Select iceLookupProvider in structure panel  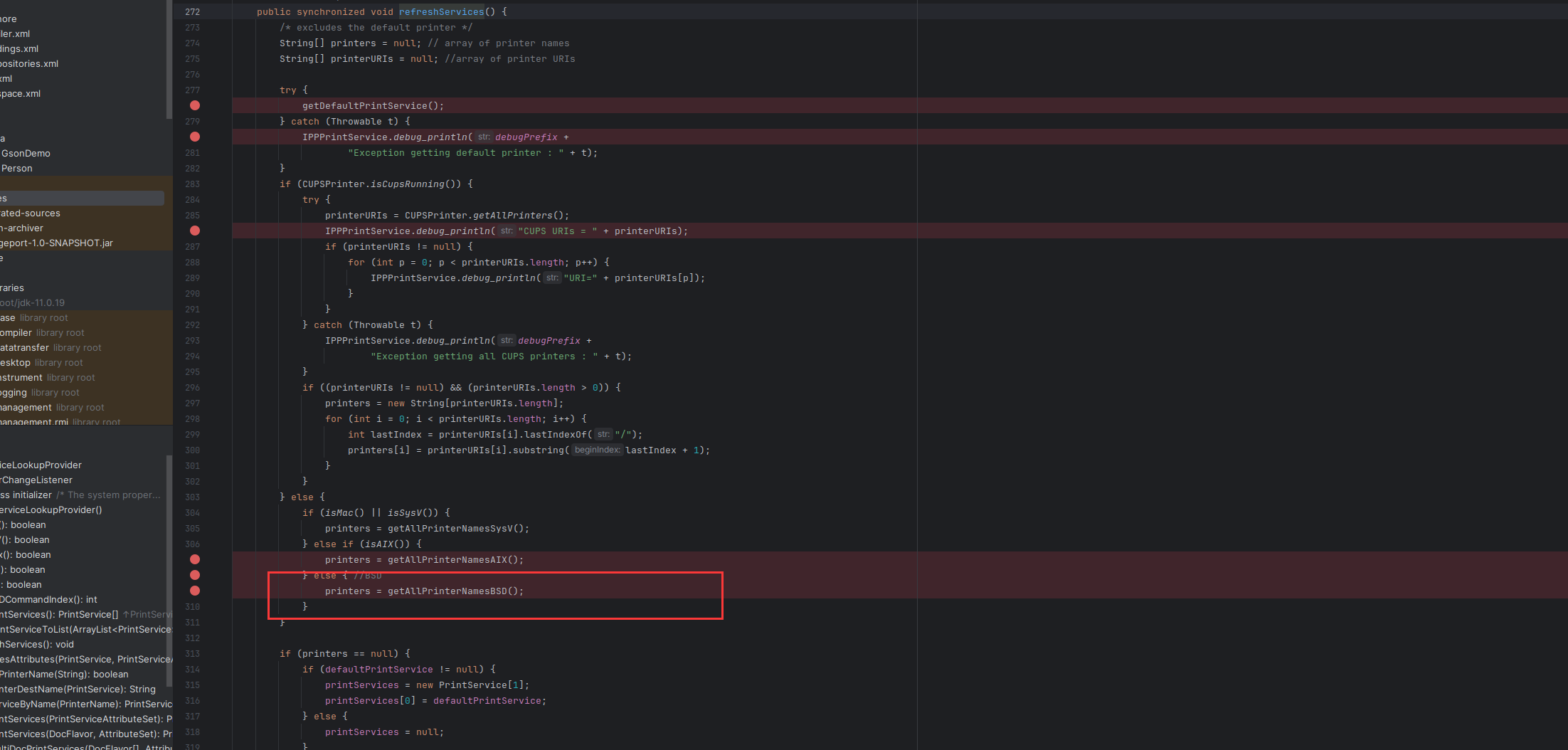pos(41,465)
